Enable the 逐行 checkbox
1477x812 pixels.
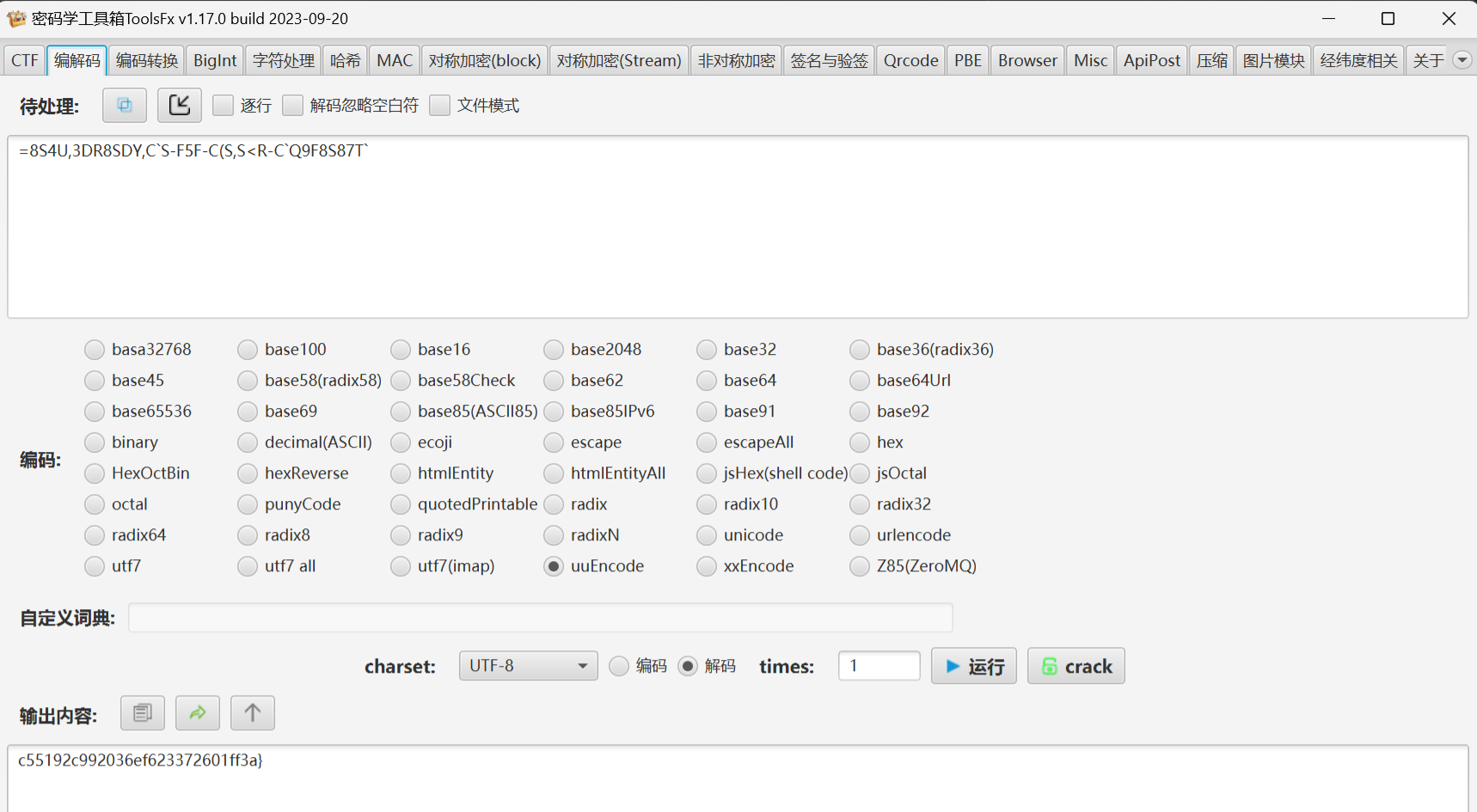point(224,106)
